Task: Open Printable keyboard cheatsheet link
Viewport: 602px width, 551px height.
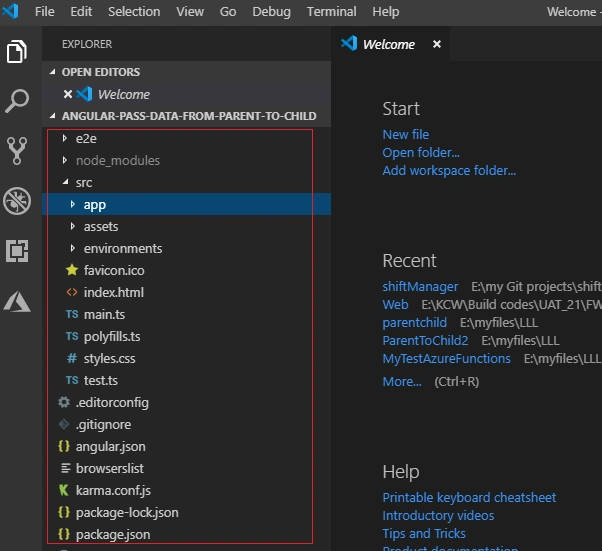Action: pos(469,497)
